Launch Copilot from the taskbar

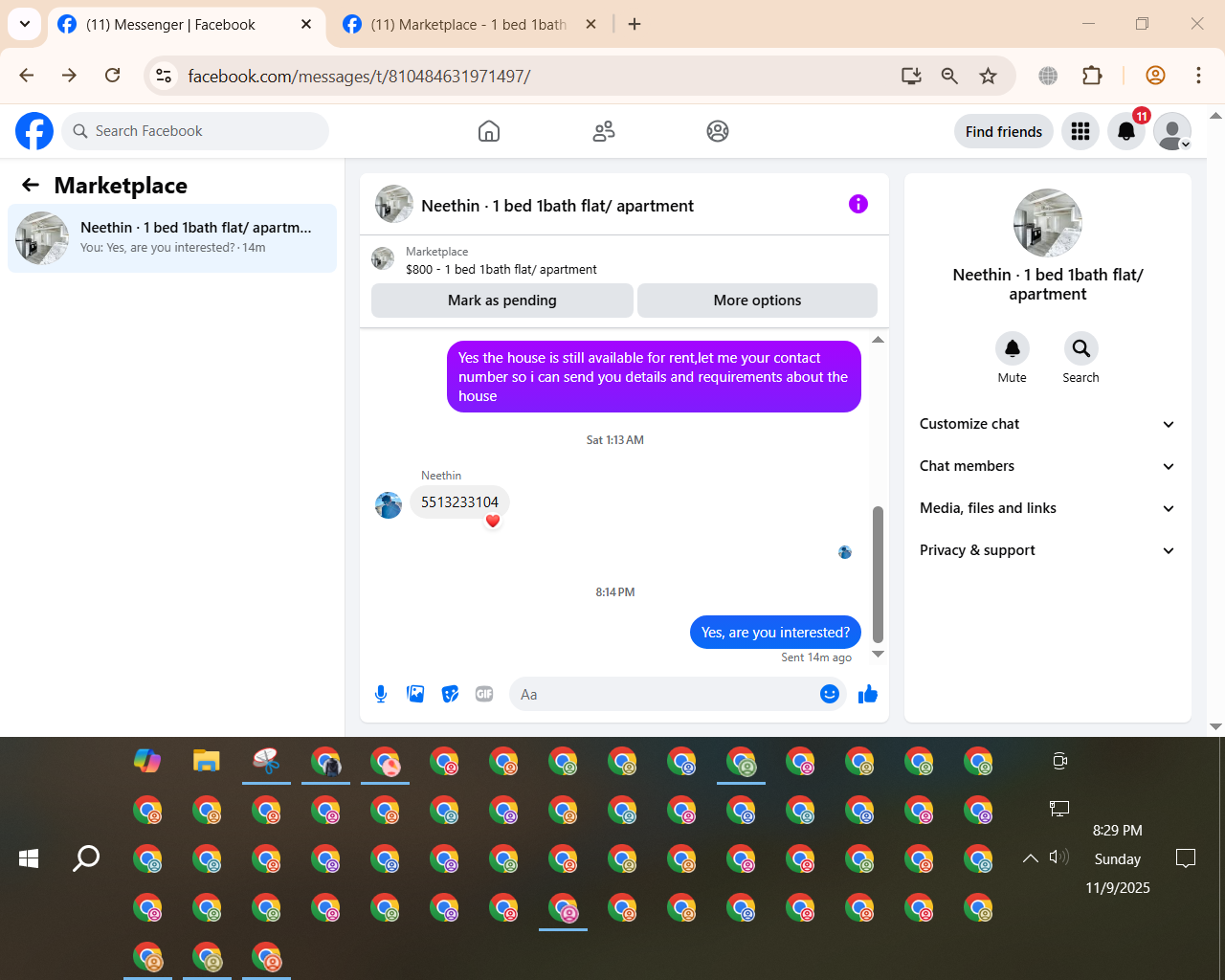[x=147, y=761]
